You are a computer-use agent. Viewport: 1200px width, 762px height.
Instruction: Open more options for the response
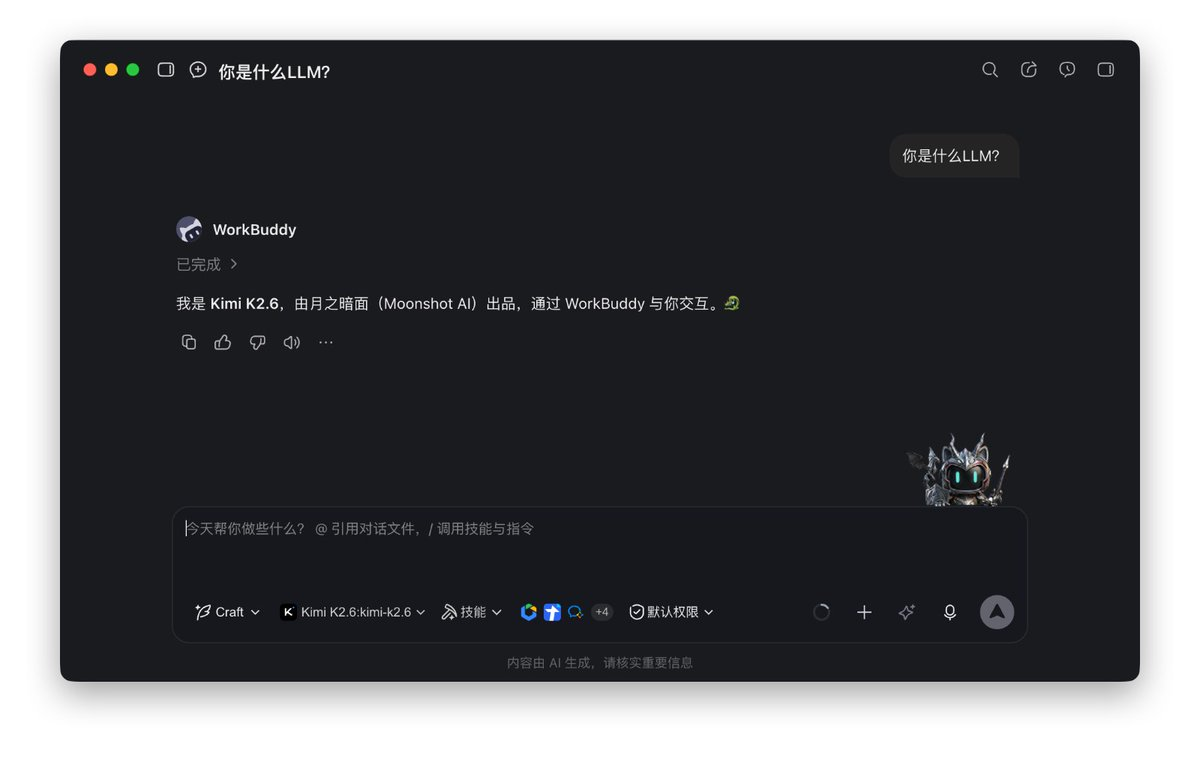pos(326,342)
